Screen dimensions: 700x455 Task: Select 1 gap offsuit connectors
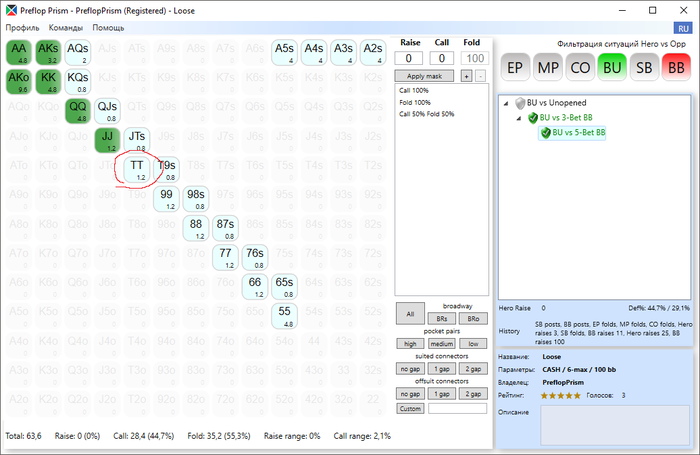[x=442, y=393]
